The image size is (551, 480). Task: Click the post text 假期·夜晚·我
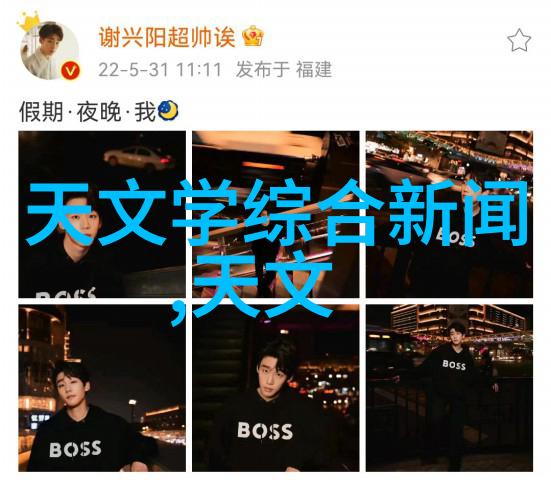click(x=87, y=112)
